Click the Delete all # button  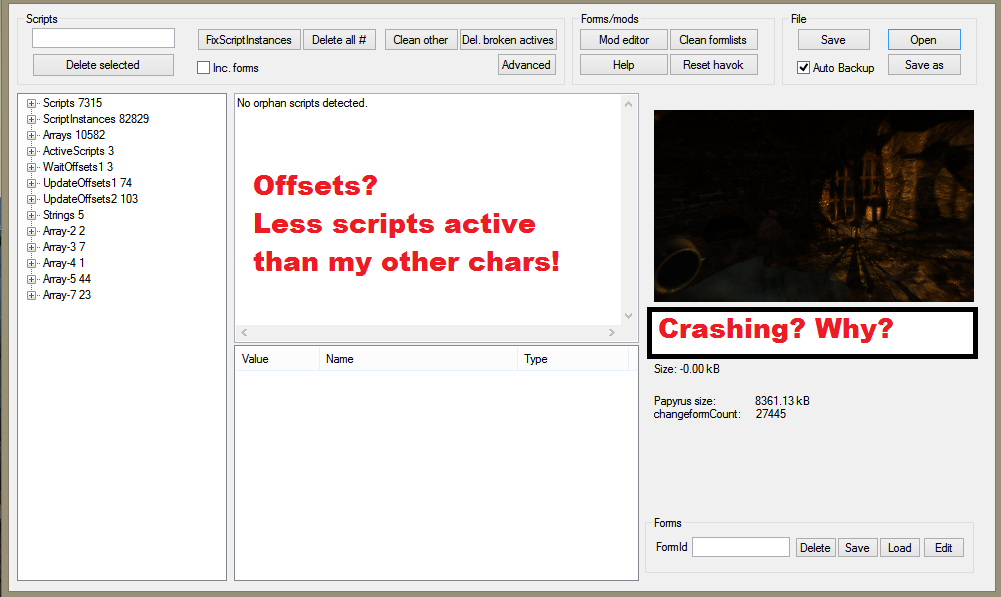(339, 40)
